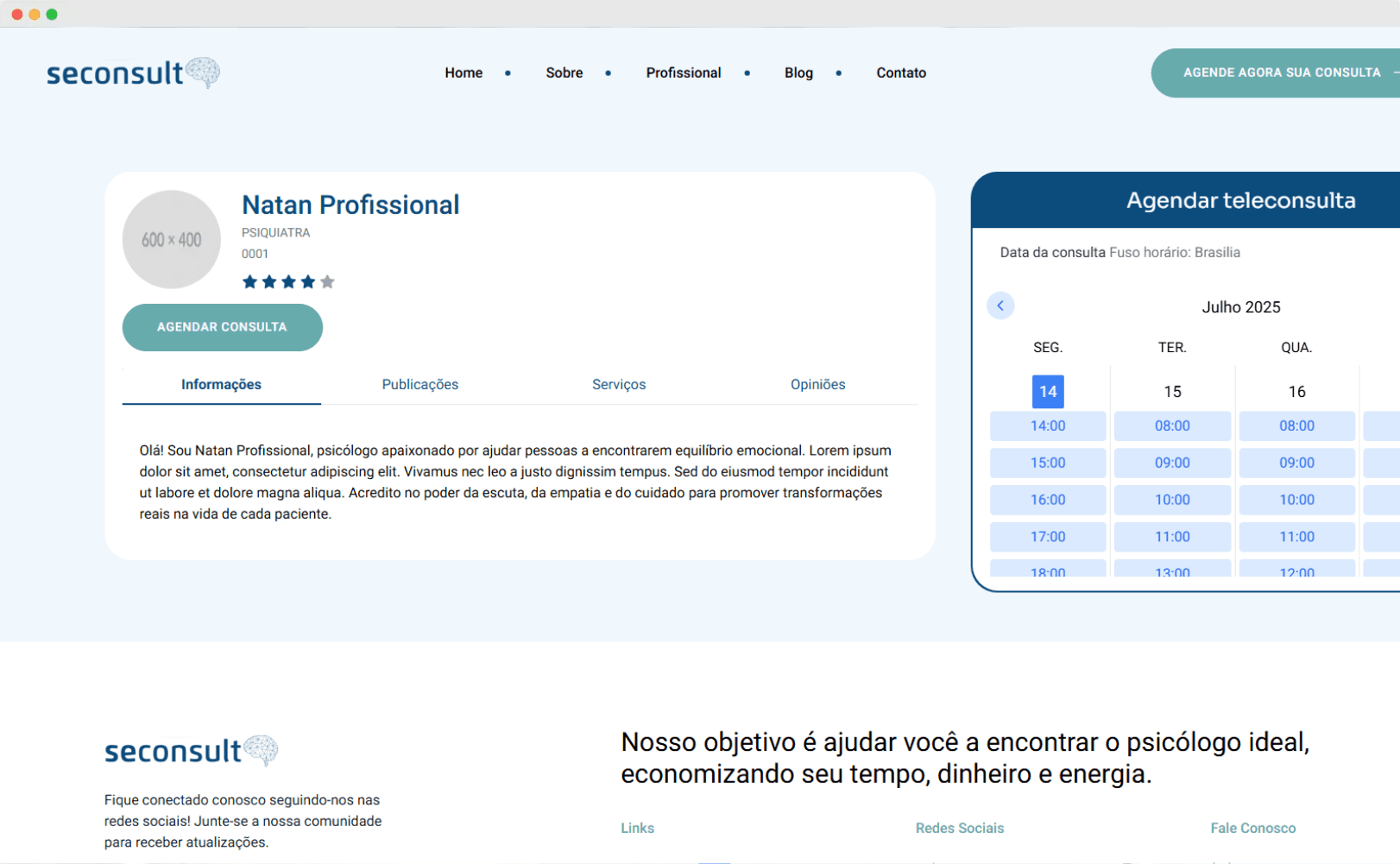Open the Home menu item
The image size is (1400, 864).
tap(464, 73)
